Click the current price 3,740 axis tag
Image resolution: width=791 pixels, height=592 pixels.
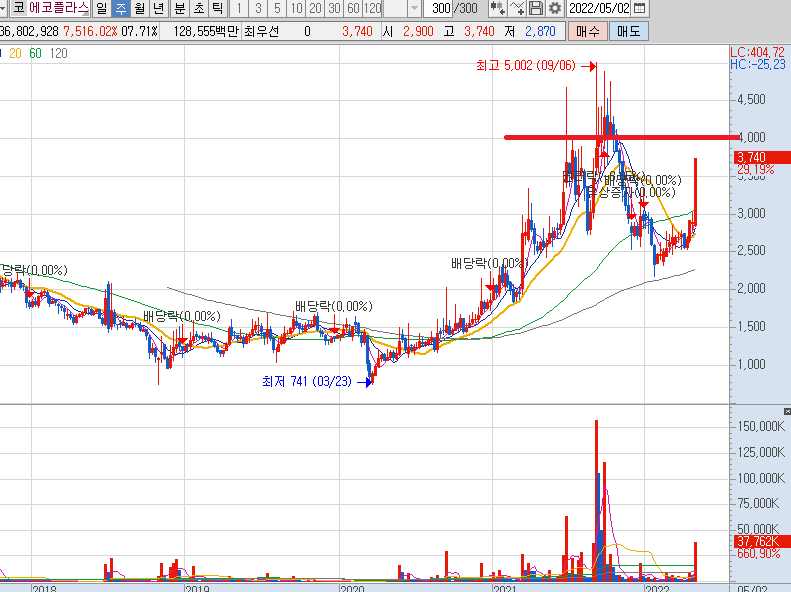[762, 157]
